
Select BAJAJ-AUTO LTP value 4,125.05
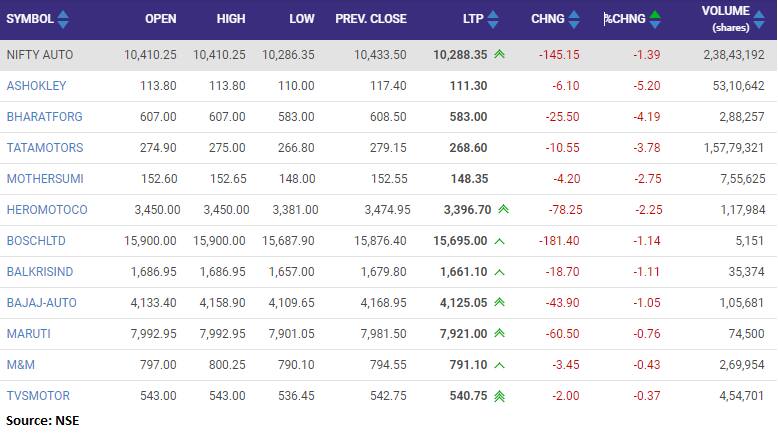pos(463,303)
